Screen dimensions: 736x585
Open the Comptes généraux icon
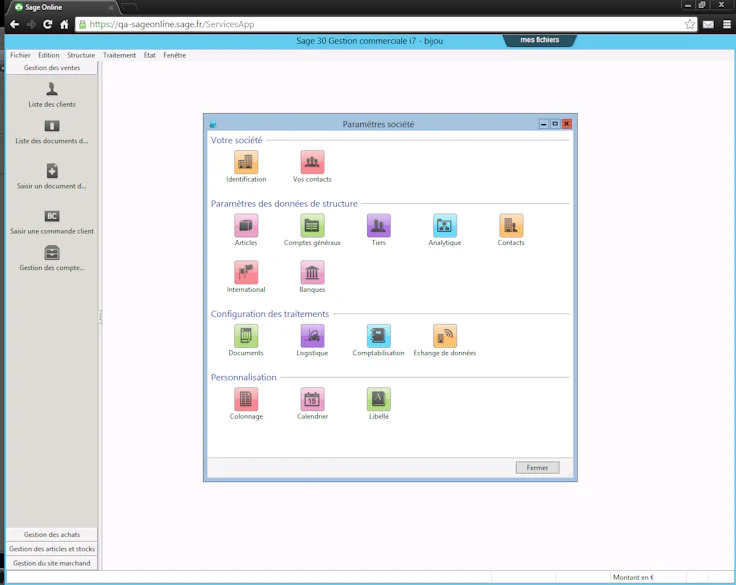click(x=312, y=226)
